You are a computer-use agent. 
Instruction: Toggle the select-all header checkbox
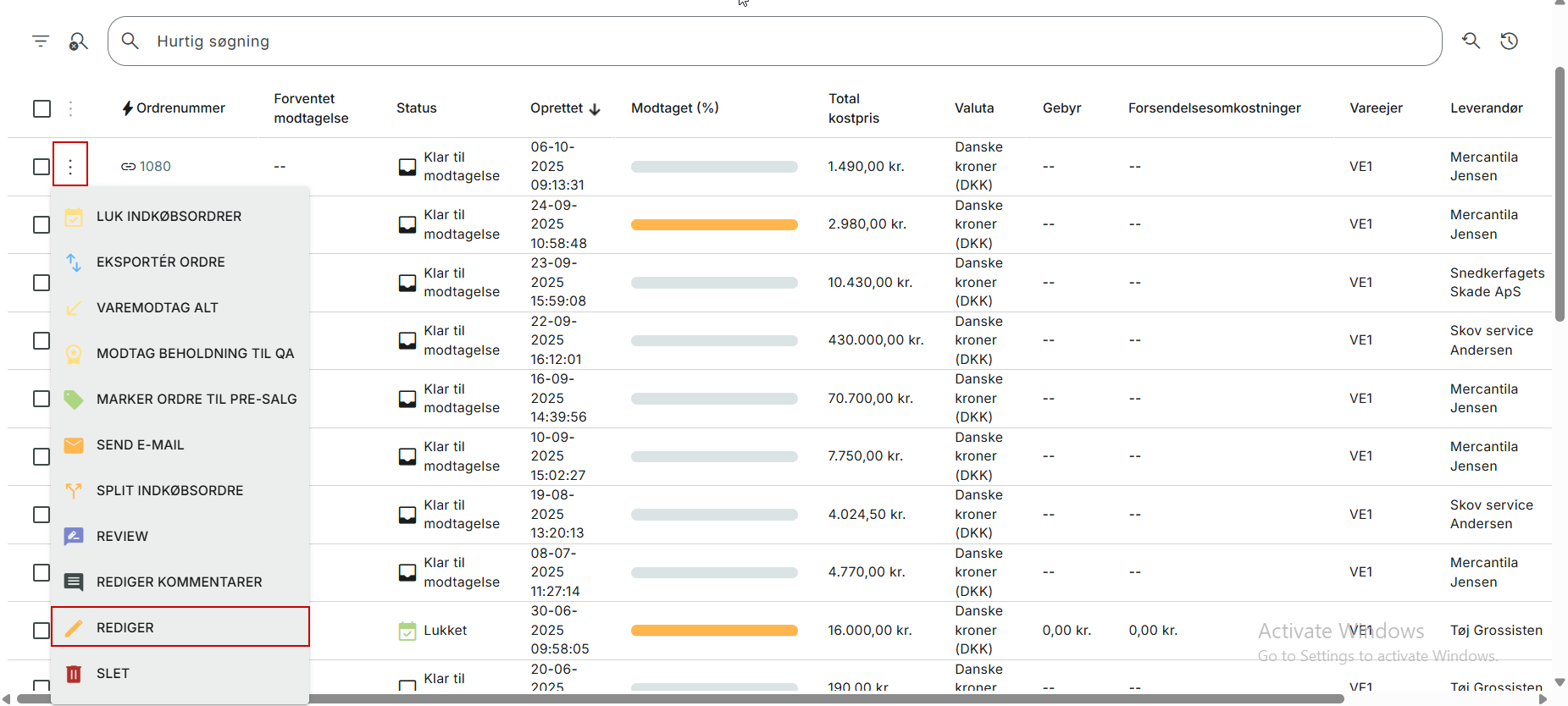coord(42,108)
